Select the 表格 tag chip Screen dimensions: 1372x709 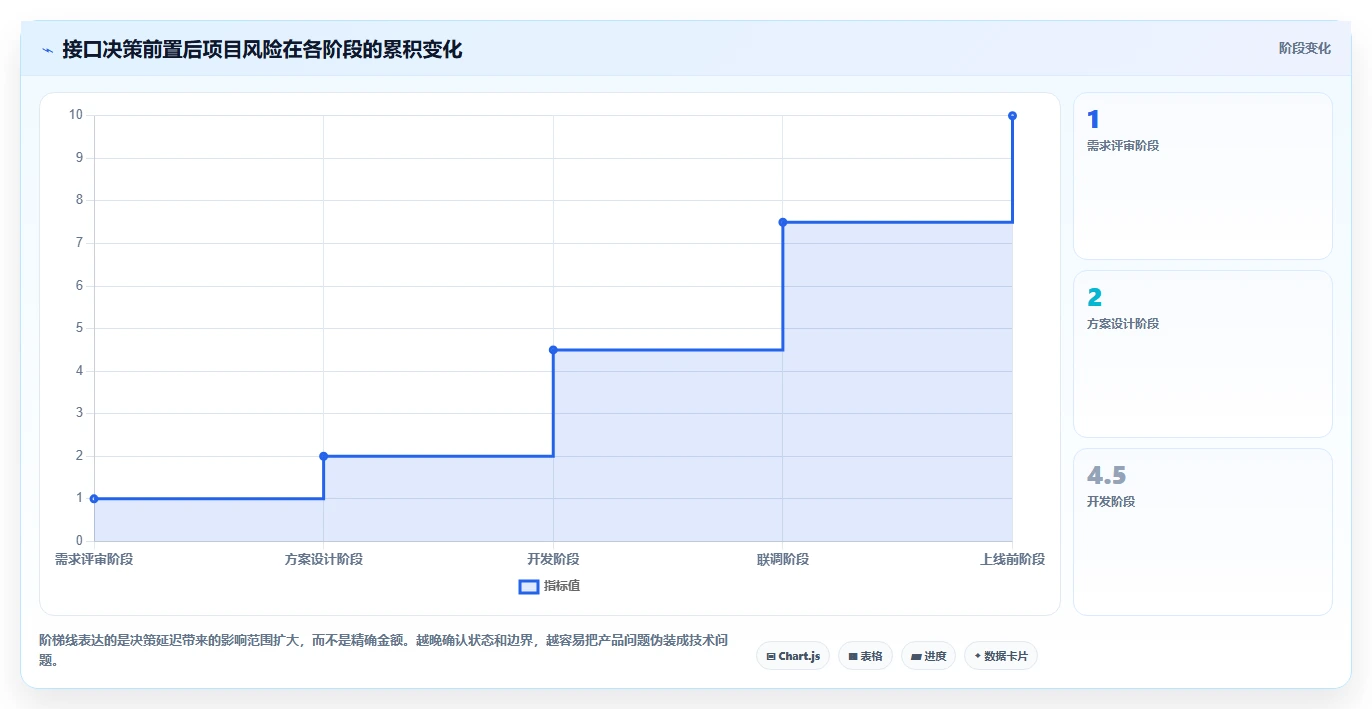[x=865, y=656]
